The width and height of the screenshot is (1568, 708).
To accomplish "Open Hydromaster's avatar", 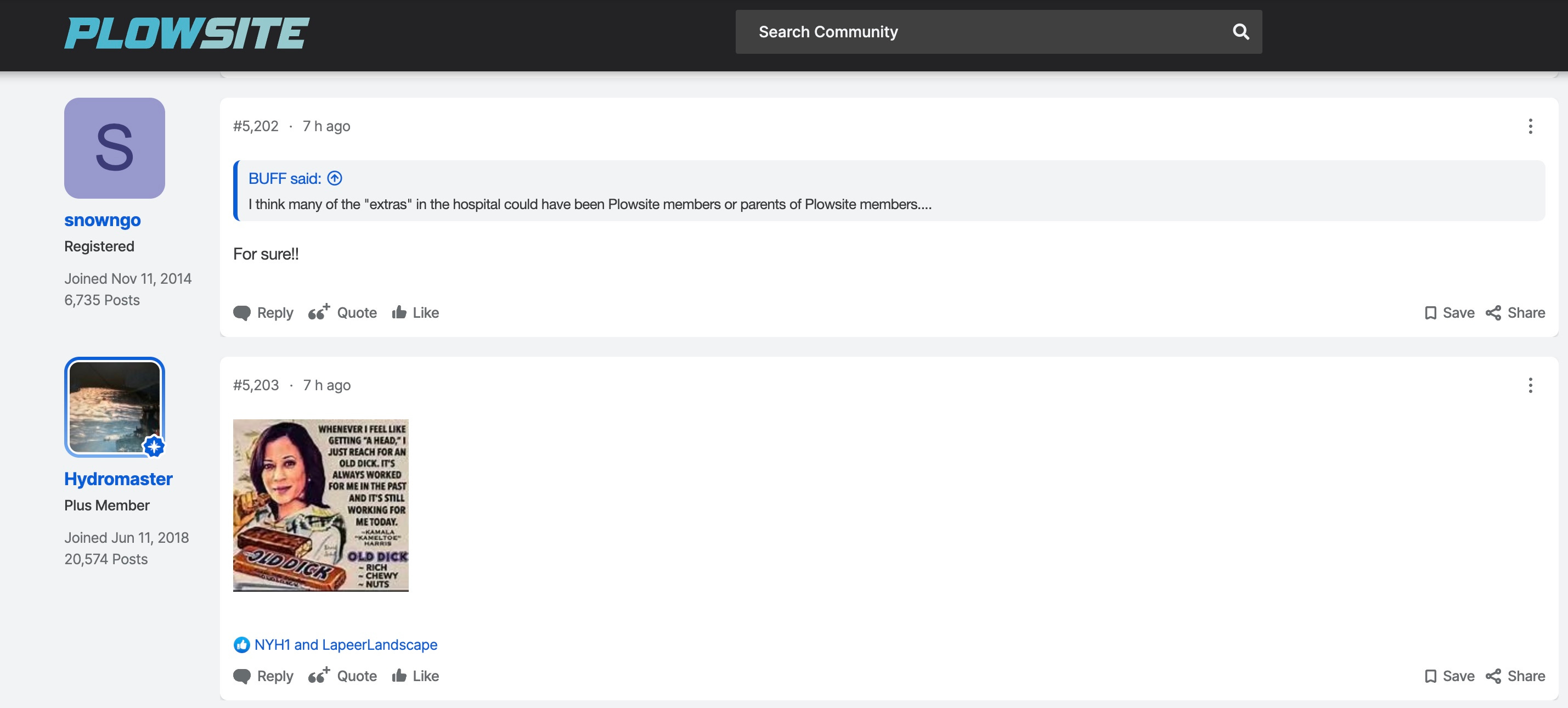I will click(x=115, y=407).
